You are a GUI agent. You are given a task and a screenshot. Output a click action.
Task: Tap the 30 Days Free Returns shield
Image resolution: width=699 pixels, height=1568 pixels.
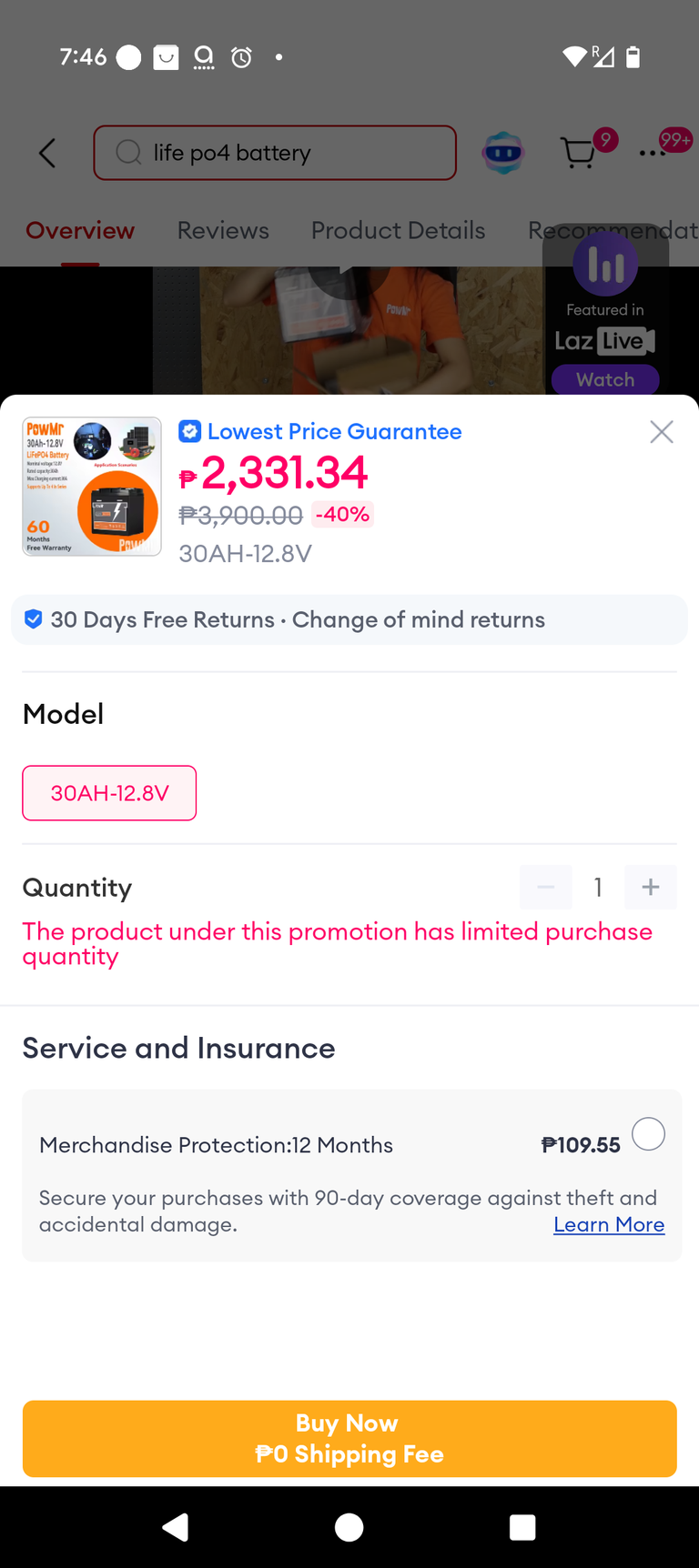34,619
